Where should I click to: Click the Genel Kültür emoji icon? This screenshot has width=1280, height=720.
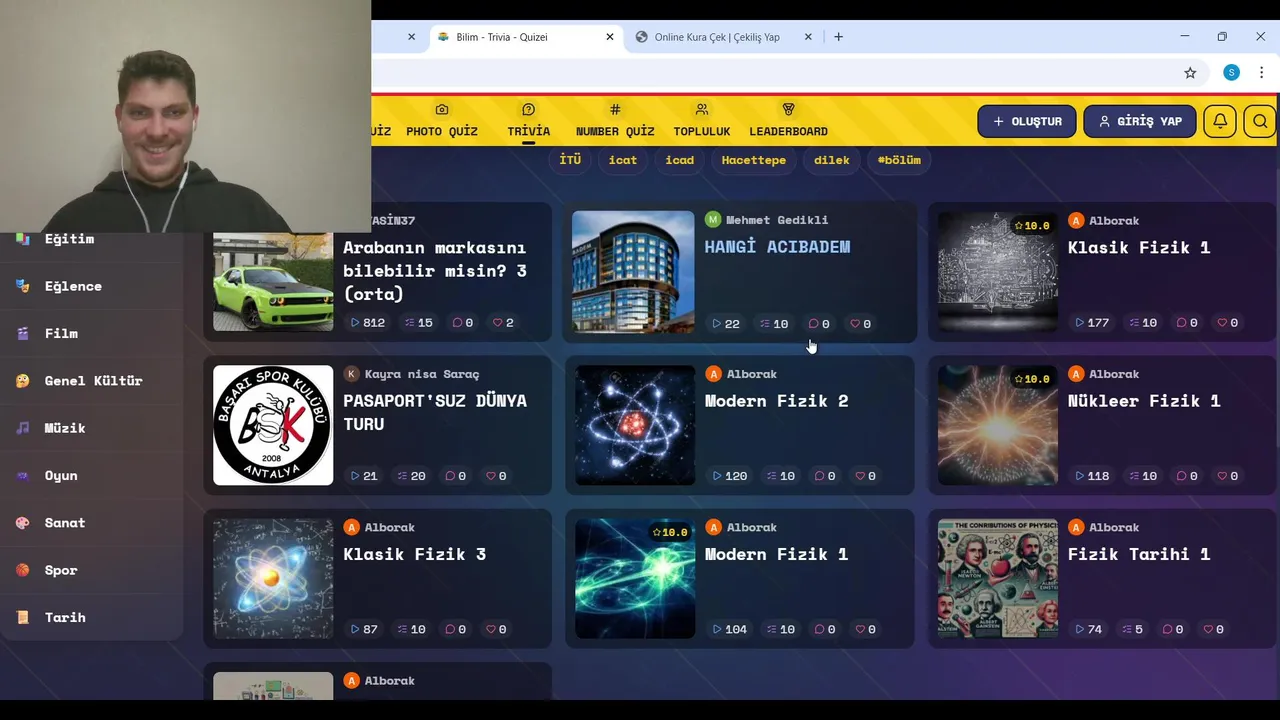[x=23, y=381]
